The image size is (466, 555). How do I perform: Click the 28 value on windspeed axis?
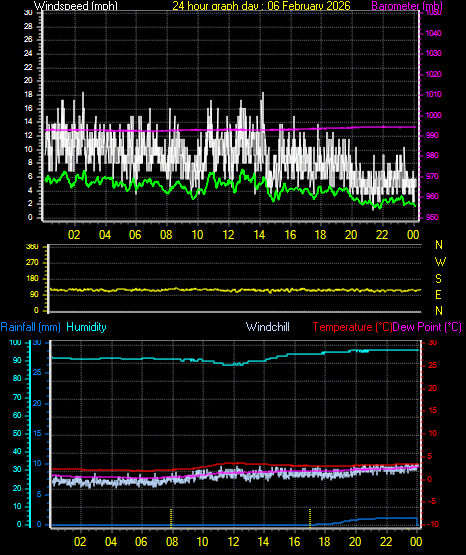coord(28,26)
